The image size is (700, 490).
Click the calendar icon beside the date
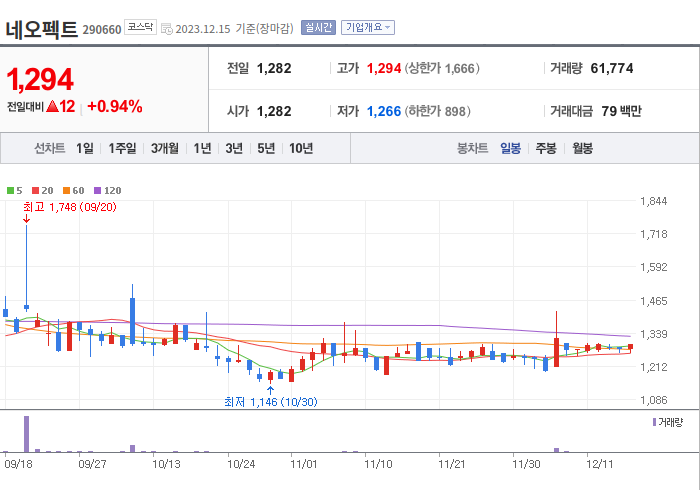click(167, 29)
